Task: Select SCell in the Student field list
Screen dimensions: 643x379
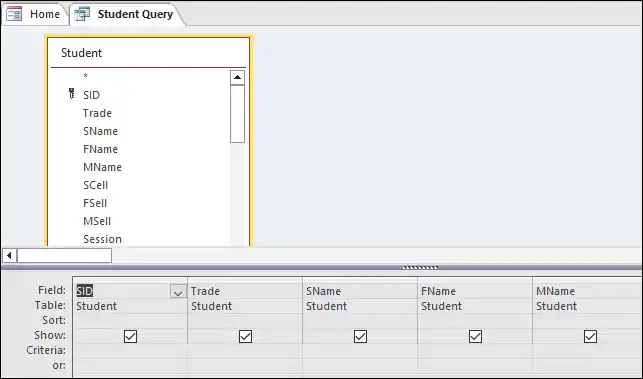Action: [x=96, y=185]
